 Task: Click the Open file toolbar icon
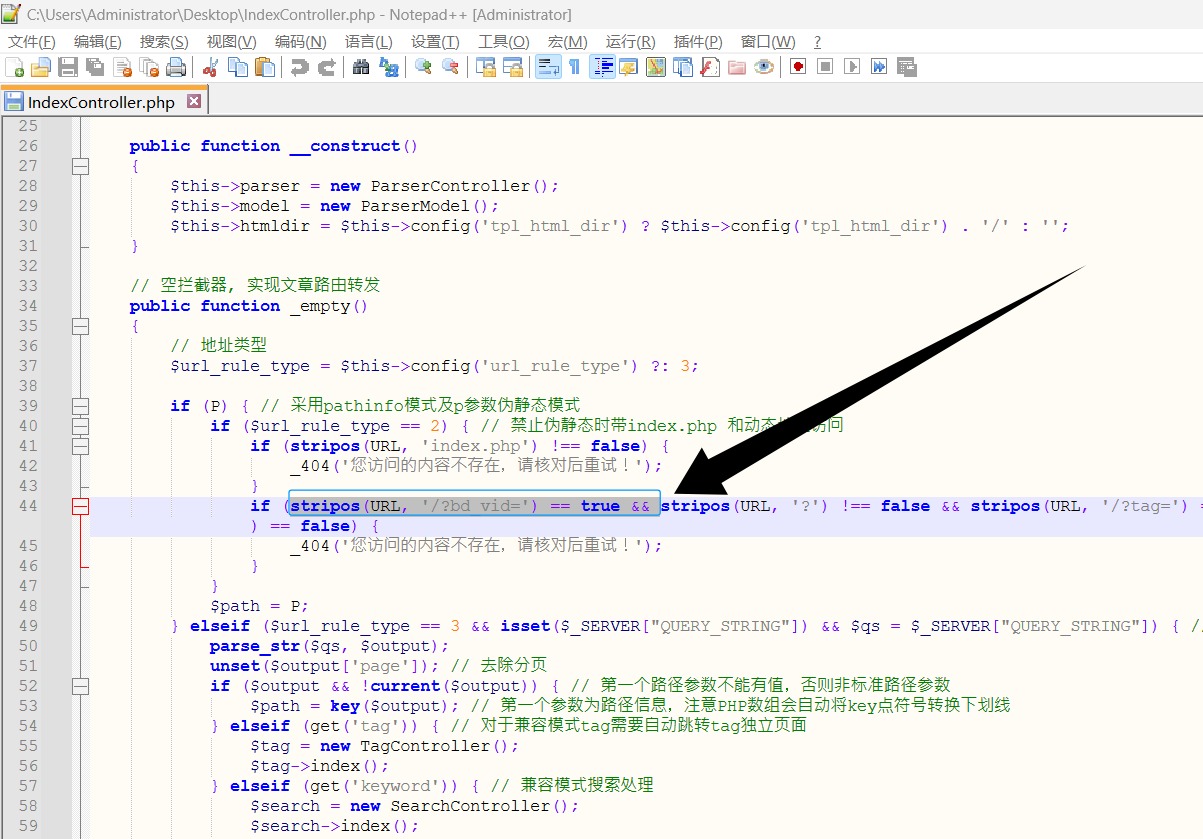click(x=41, y=67)
